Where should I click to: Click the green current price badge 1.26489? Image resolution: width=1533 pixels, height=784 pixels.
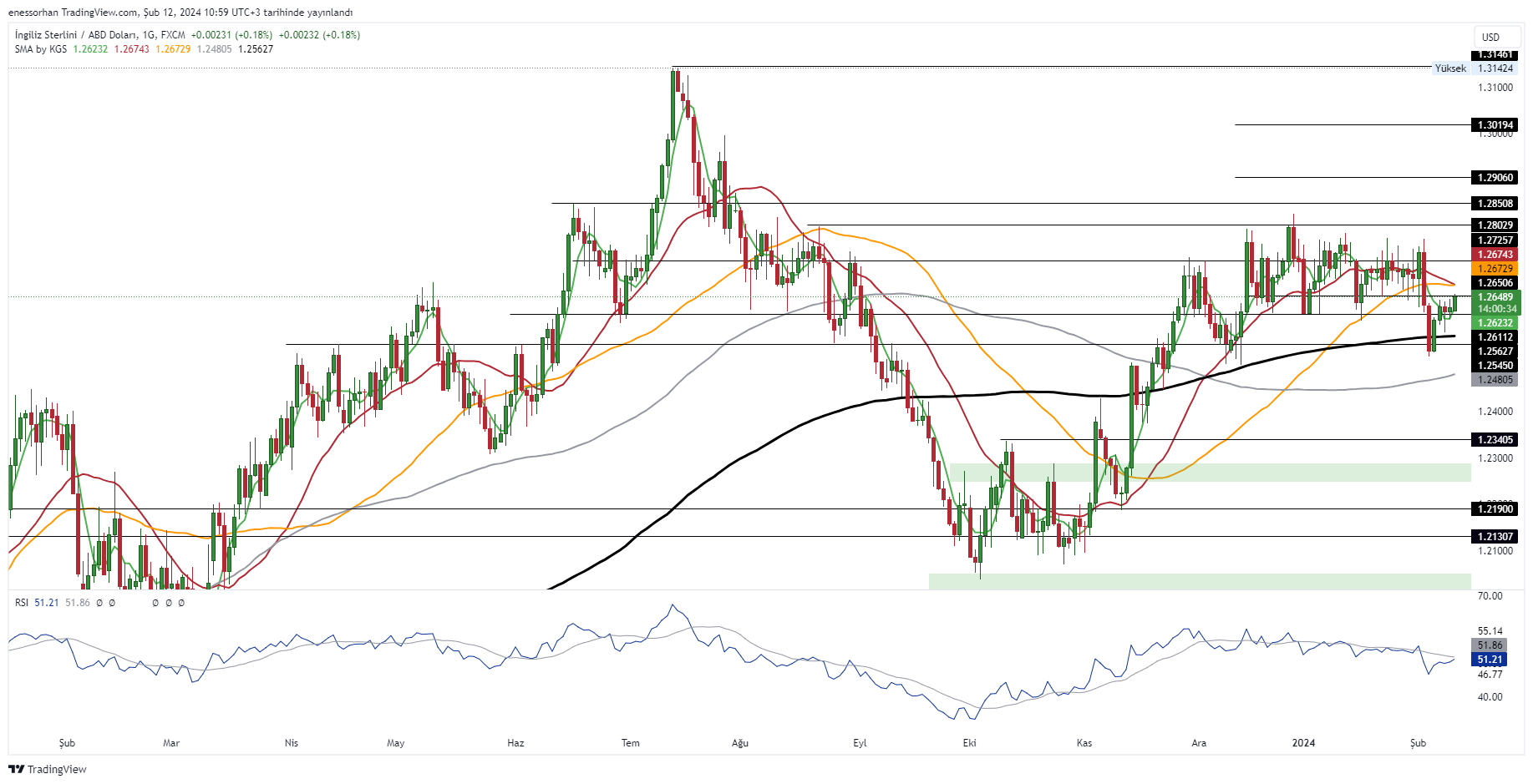1495,298
